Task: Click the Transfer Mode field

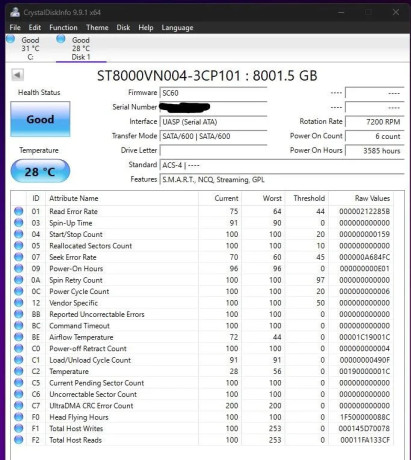Action: pyautogui.click(x=213, y=136)
